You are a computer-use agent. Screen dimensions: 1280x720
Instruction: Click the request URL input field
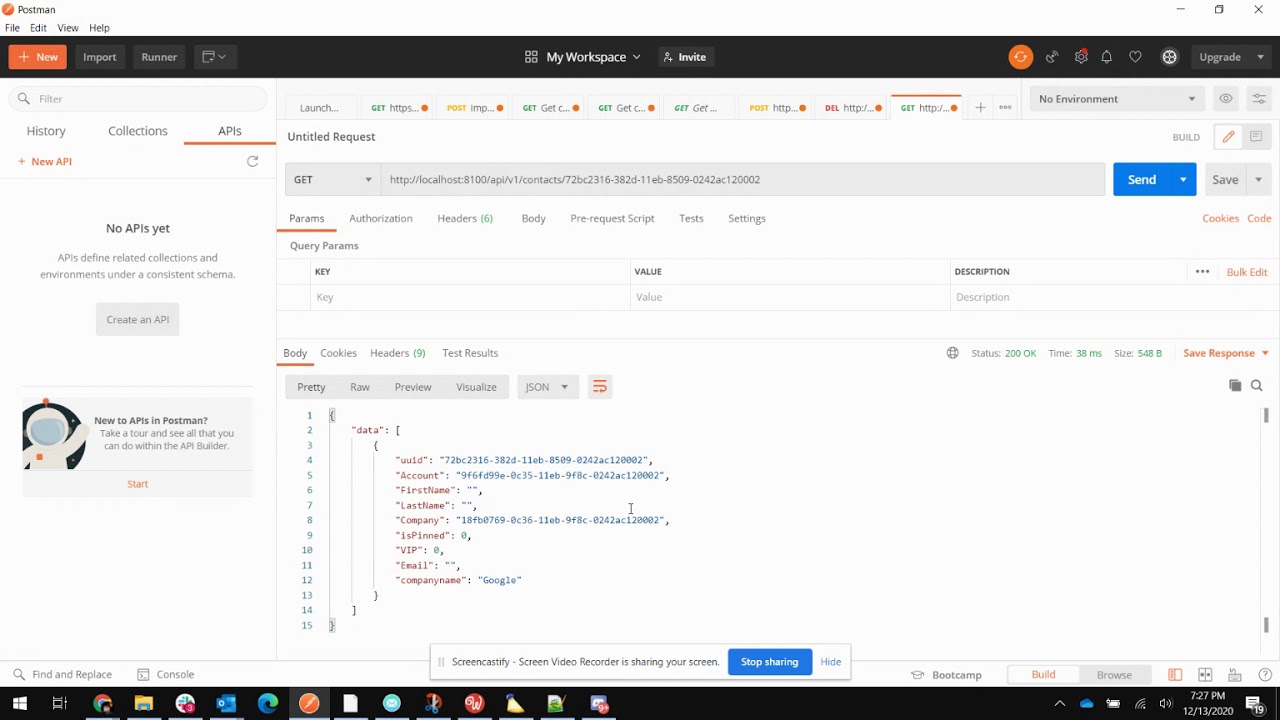point(743,180)
